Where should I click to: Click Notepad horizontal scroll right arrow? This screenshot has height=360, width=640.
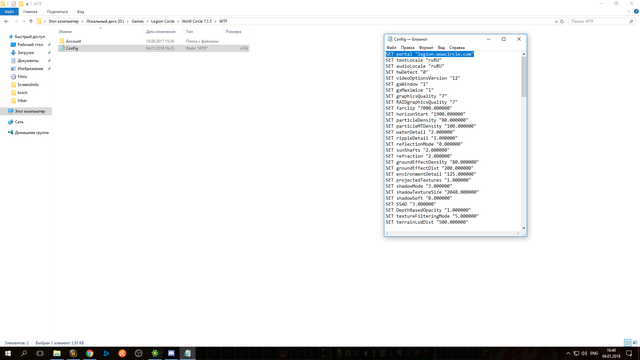[x=518, y=233]
